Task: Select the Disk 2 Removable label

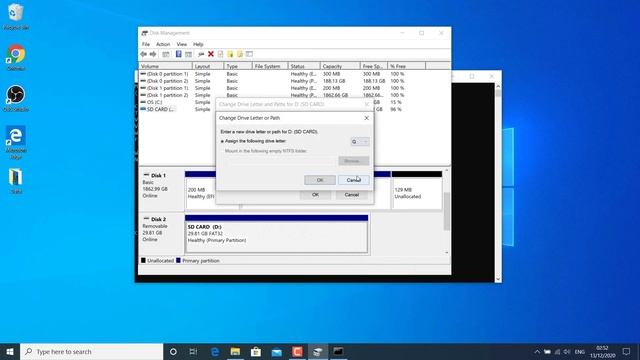Action: coord(162,233)
